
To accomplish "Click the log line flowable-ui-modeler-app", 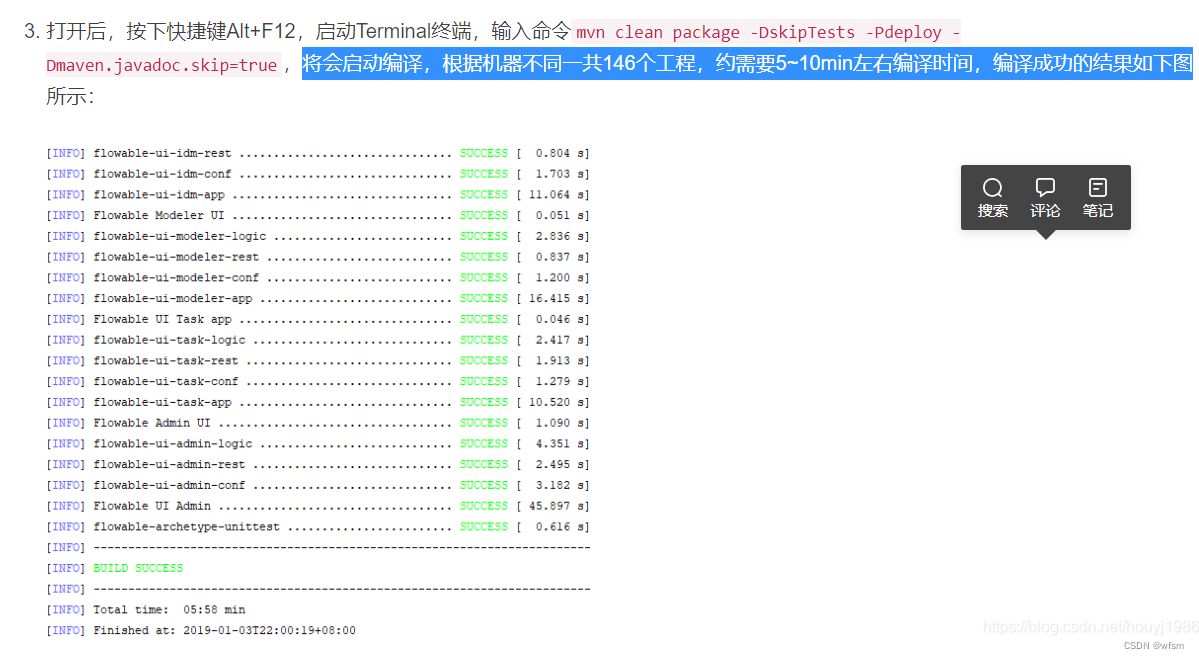I will click(x=317, y=298).
